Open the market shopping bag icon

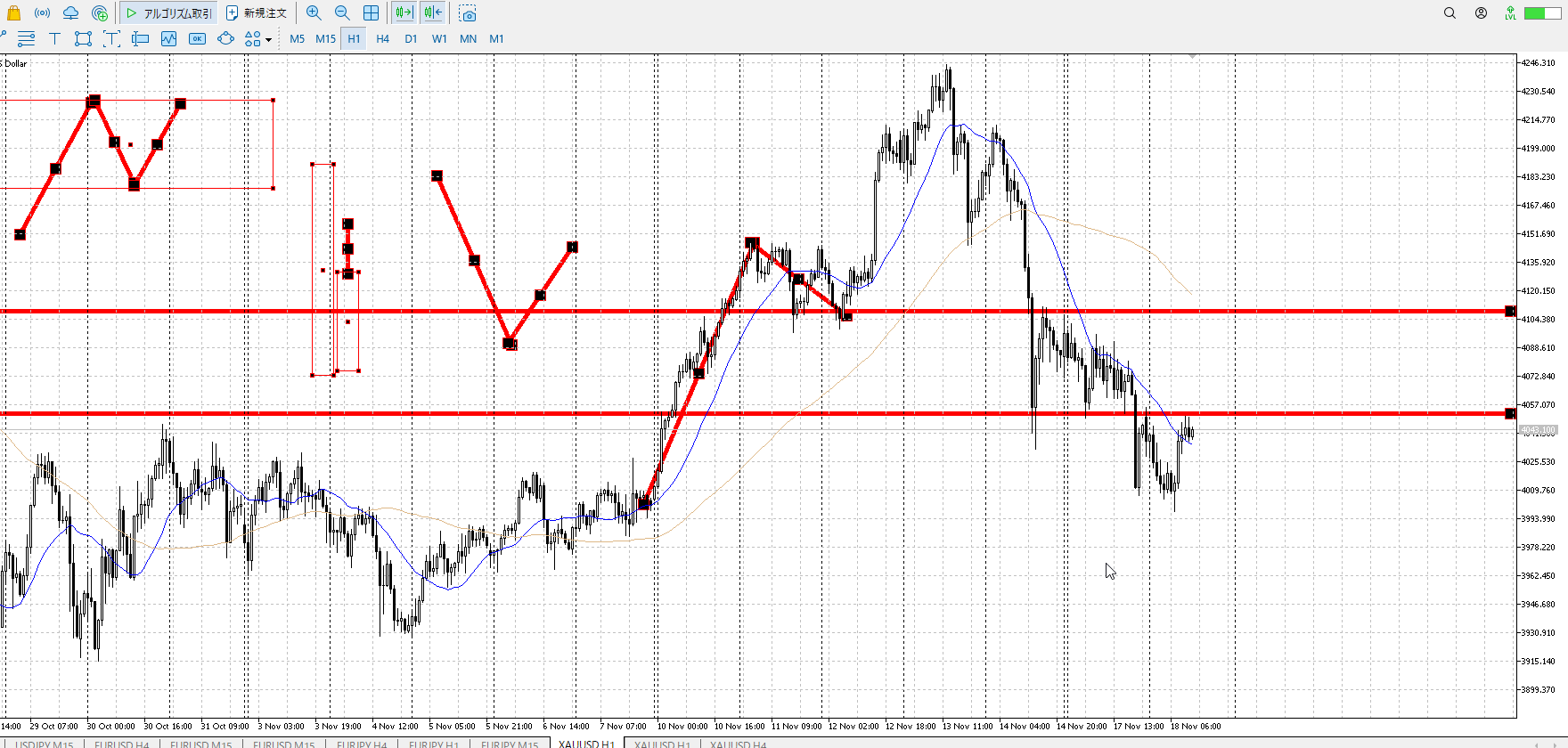pos(13,13)
